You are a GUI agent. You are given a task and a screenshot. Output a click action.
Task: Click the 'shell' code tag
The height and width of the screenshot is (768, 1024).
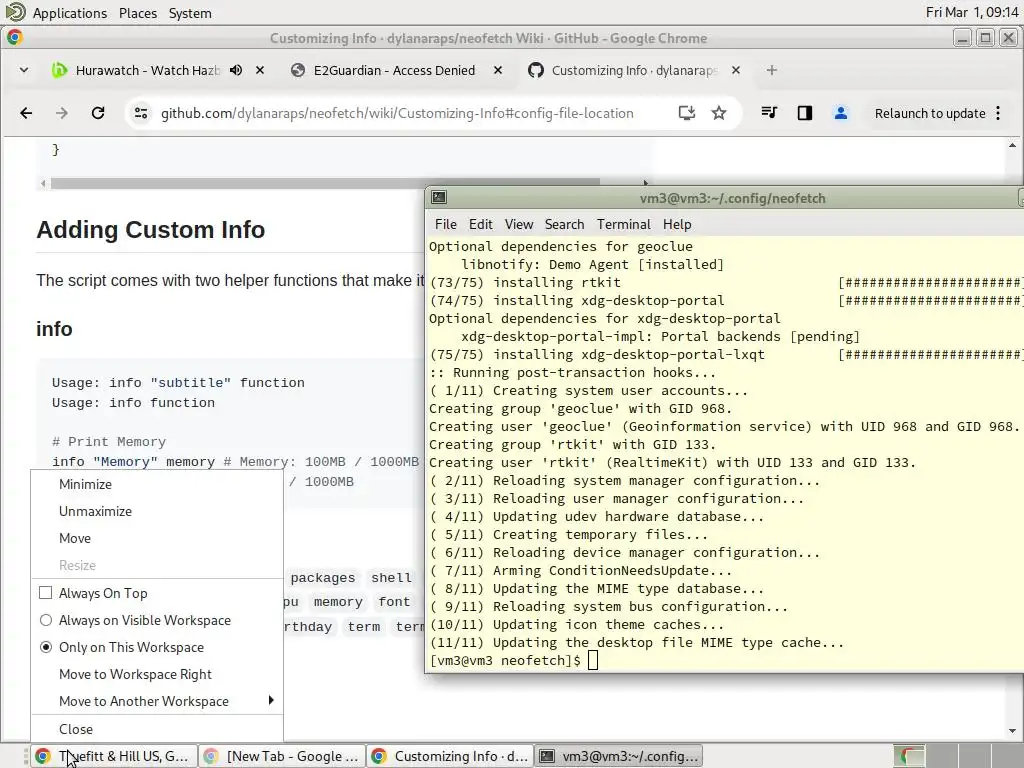391,578
